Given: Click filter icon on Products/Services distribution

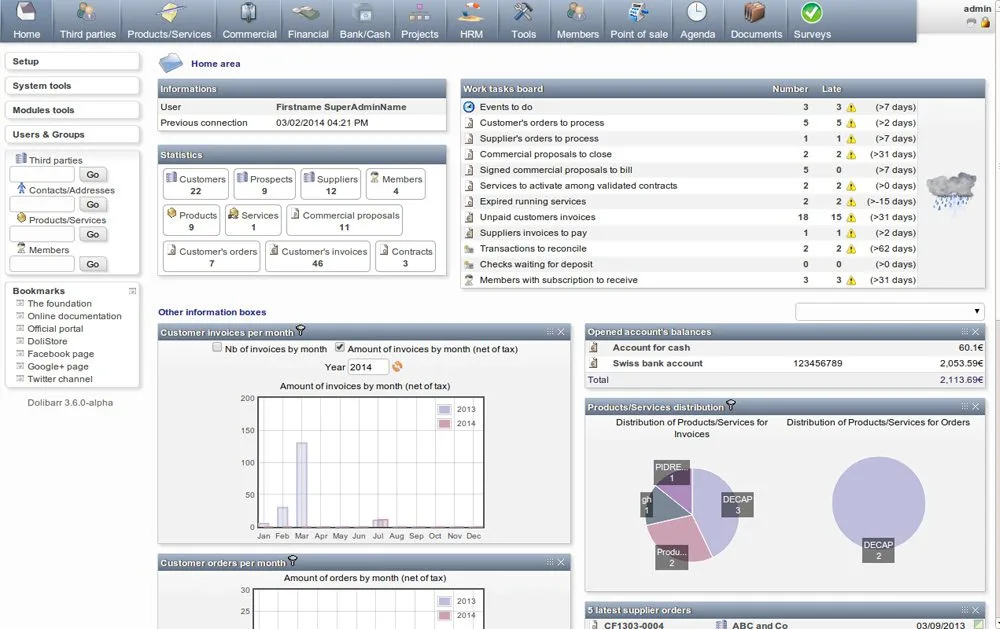Looking at the screenshot, I should point(731,405).
